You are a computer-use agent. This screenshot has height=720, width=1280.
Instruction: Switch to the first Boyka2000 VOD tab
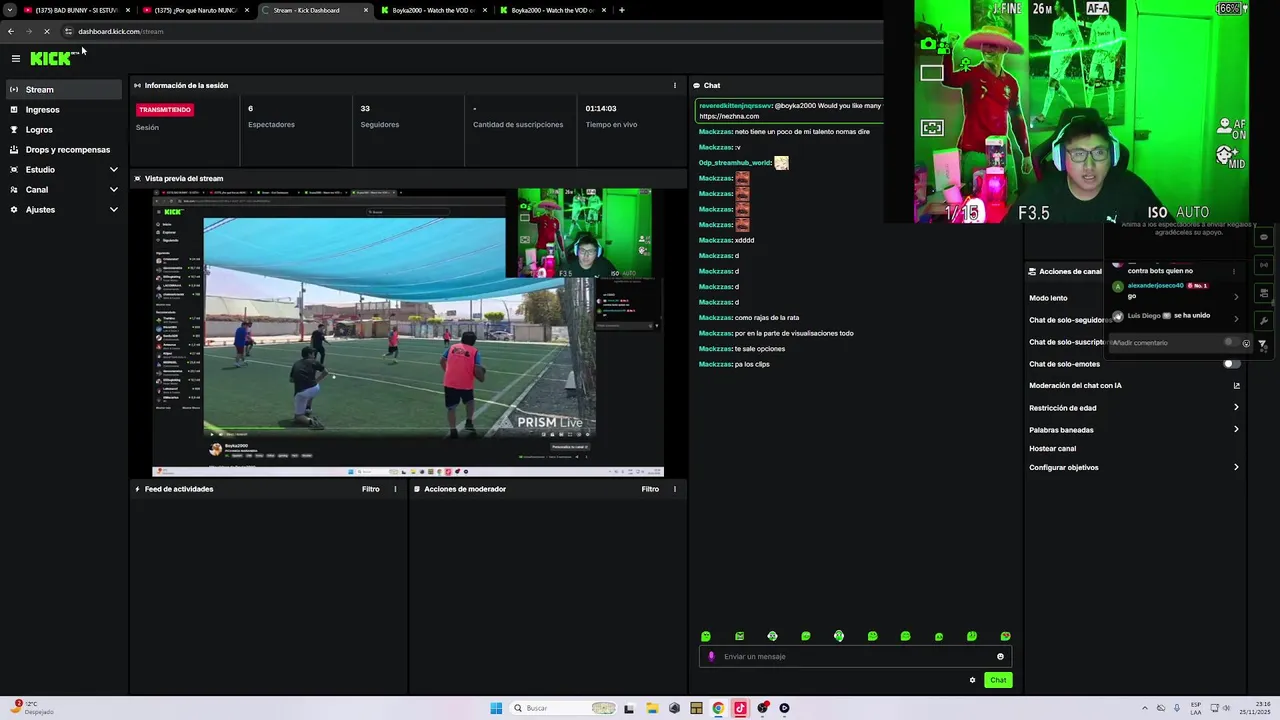click(433, 10)
